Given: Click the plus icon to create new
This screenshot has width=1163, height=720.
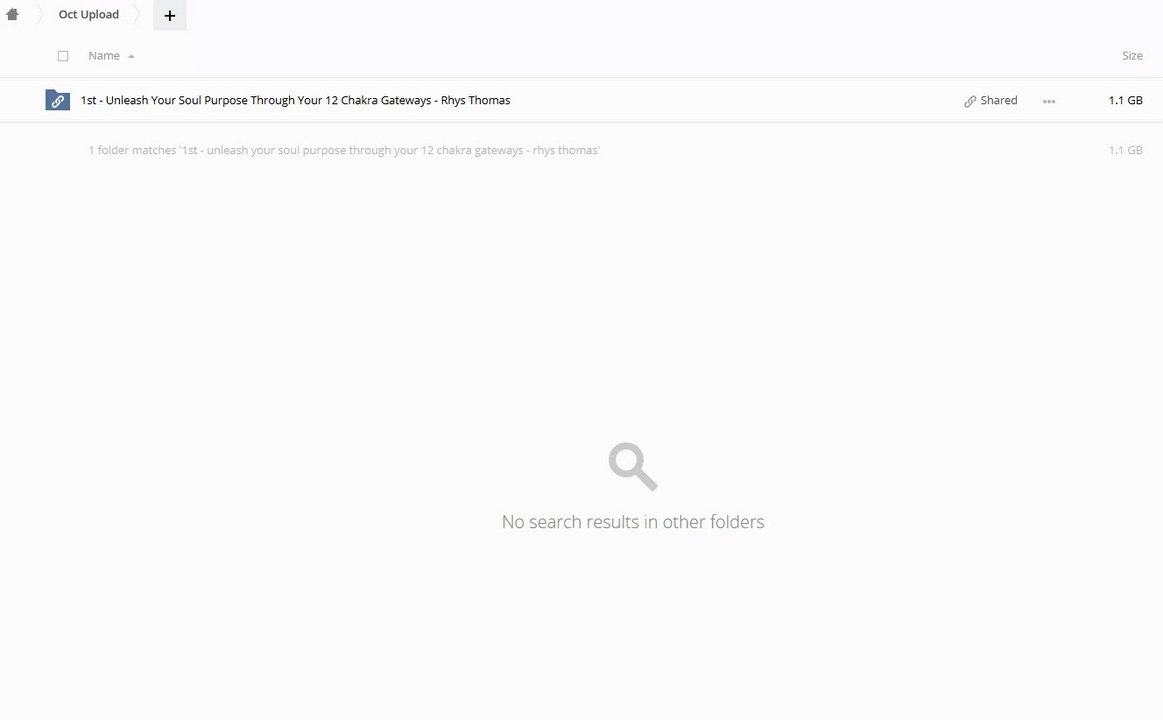Looking at the screenshot, I should pos(169,15).
